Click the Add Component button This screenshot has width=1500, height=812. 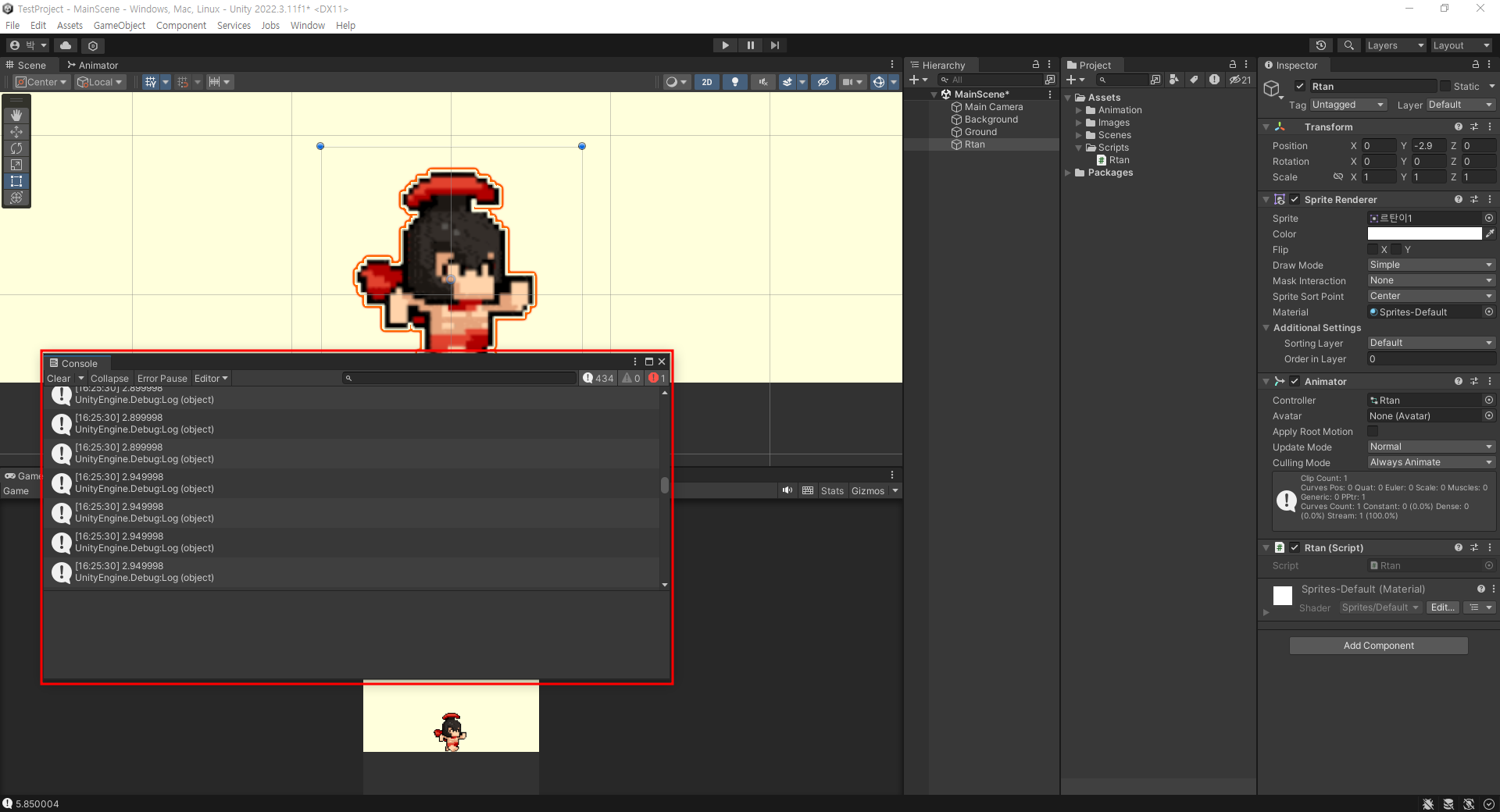point(1378,646)
